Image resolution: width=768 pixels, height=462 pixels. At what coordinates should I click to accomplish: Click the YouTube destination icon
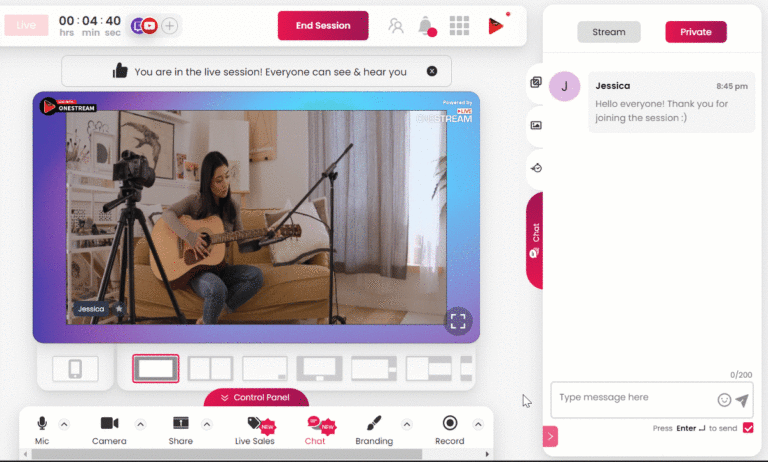tap(150, 25)
